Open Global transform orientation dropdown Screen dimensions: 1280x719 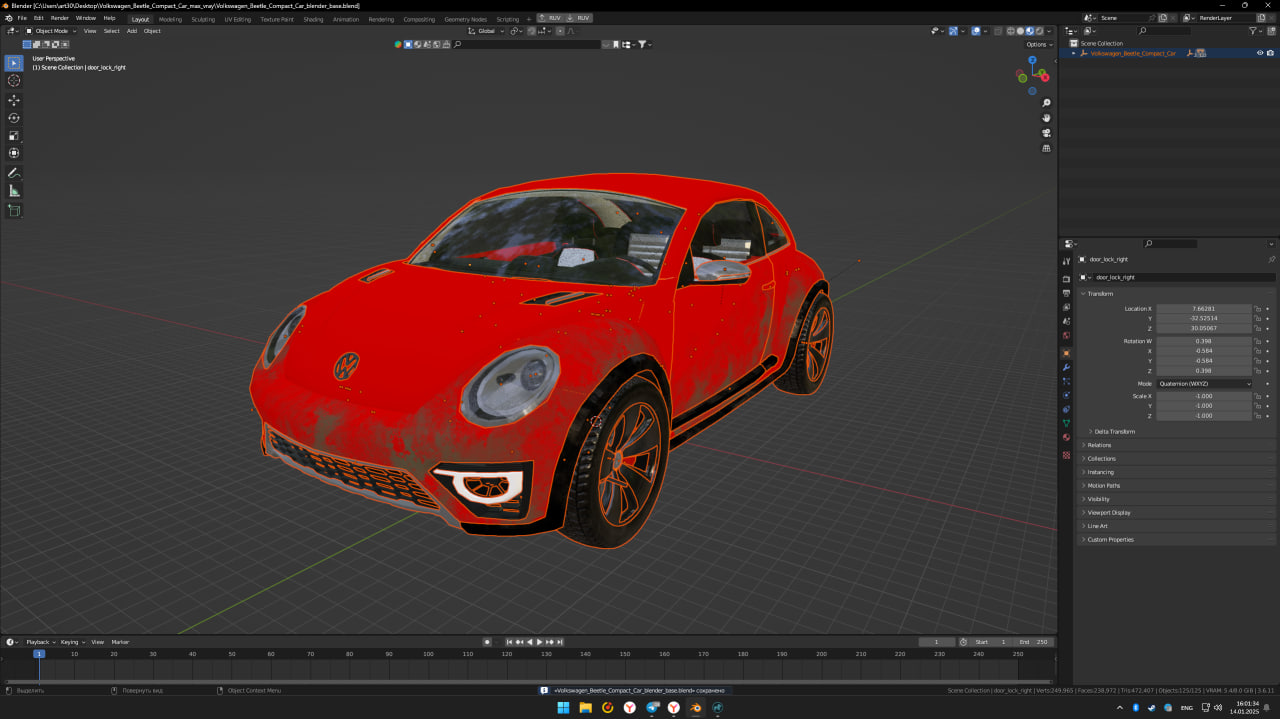[x=485, y=31]
